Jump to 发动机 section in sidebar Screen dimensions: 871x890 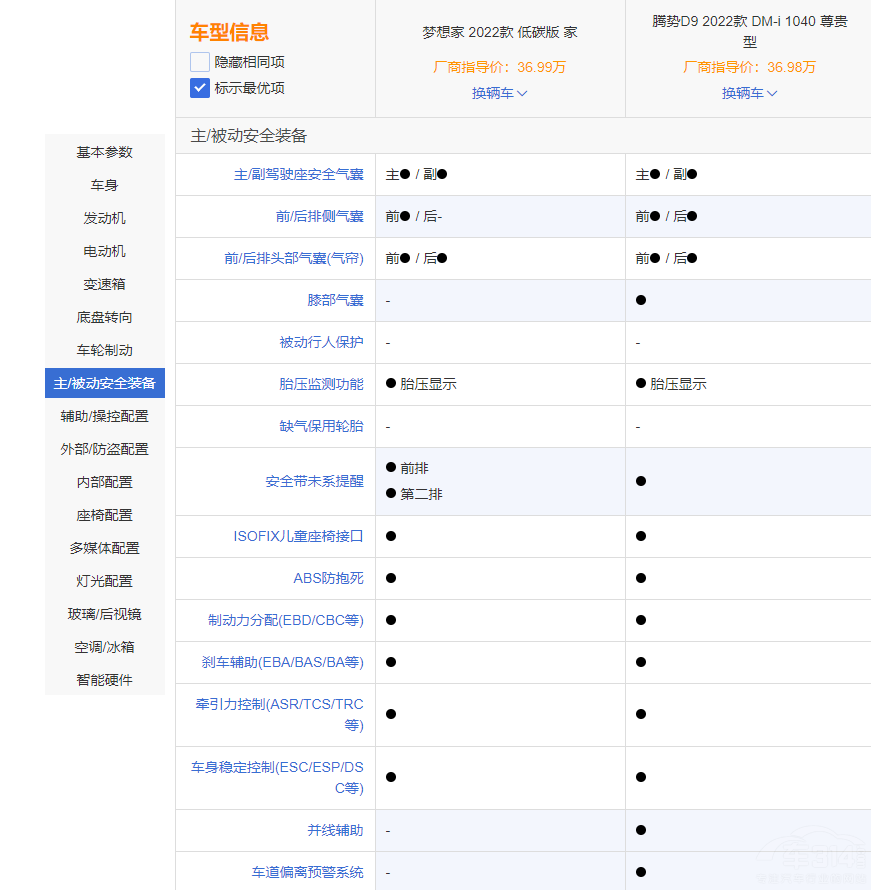pyautogui.click(x=105, y=218)
